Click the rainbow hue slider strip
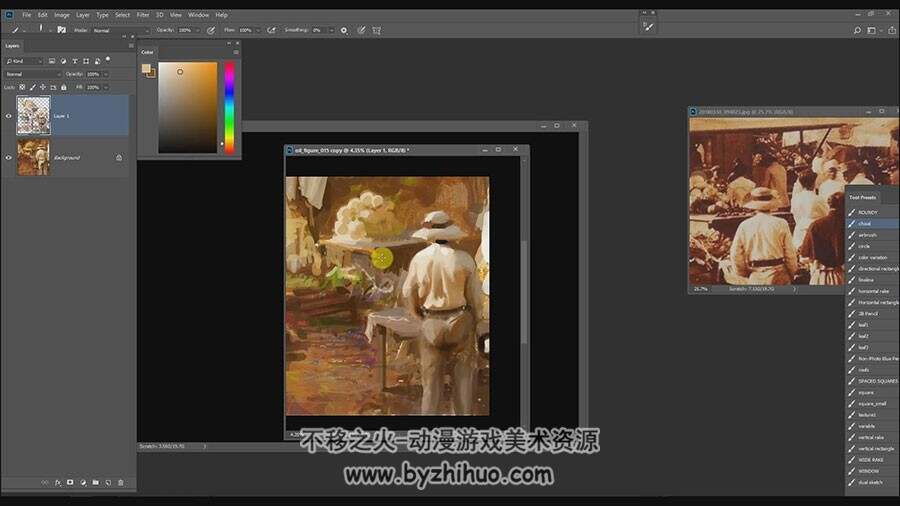 click(x=229, y=107)
